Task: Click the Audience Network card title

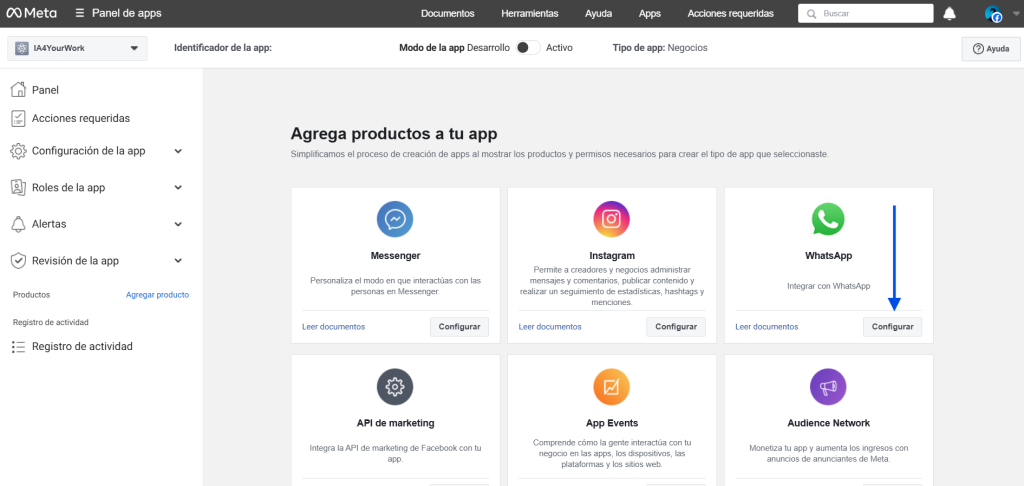Action: 828,423
